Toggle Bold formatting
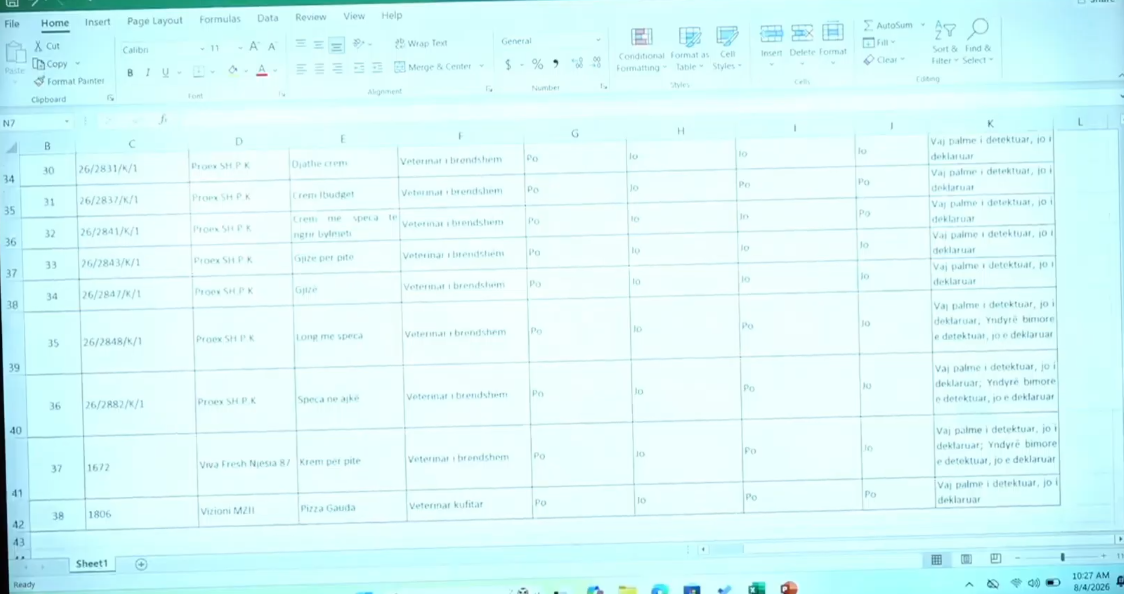The height and width of the screenshot is (594, 1124). point(130,72)
